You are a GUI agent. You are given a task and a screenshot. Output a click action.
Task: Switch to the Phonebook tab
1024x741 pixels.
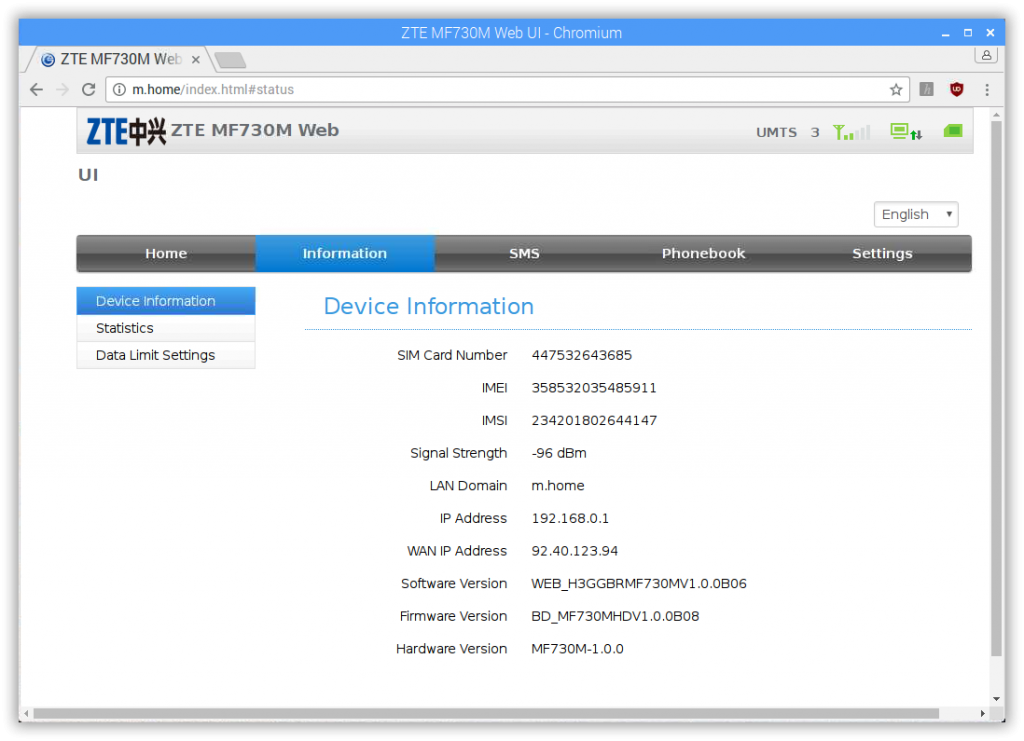(x=703, y=253)
